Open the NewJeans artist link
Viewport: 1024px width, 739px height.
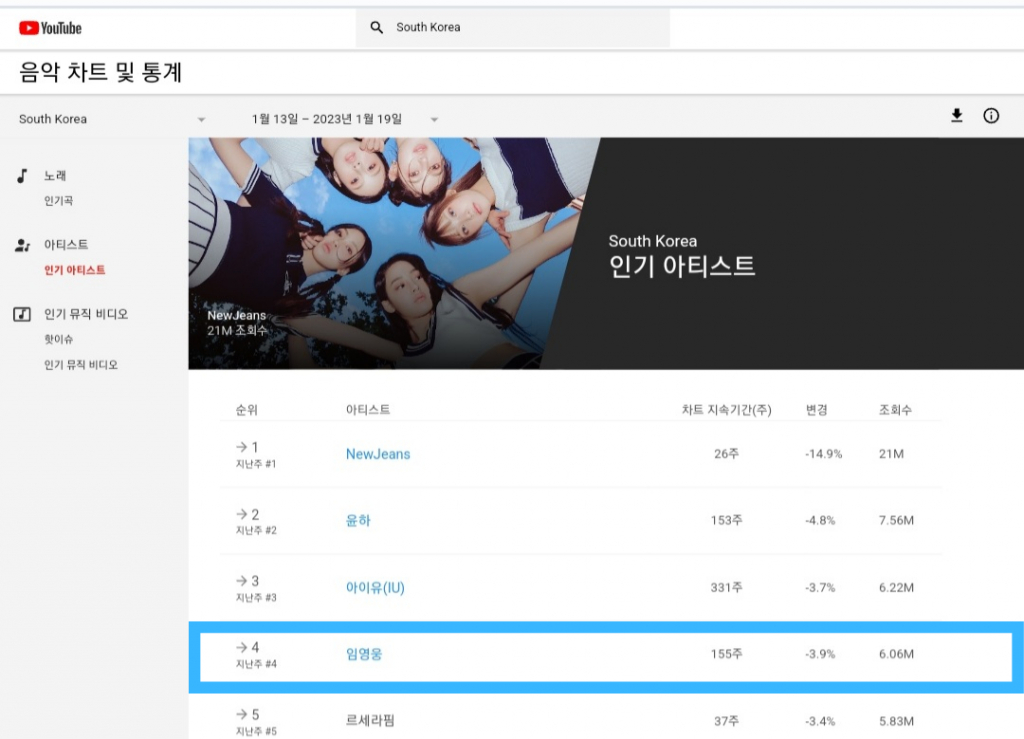click(378, 454)
